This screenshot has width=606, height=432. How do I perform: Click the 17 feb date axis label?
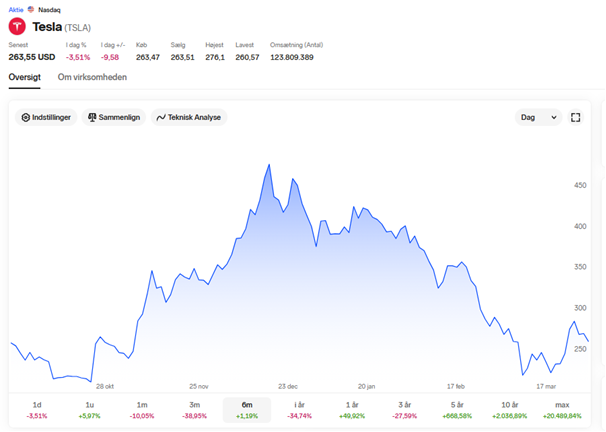(456, 386)
